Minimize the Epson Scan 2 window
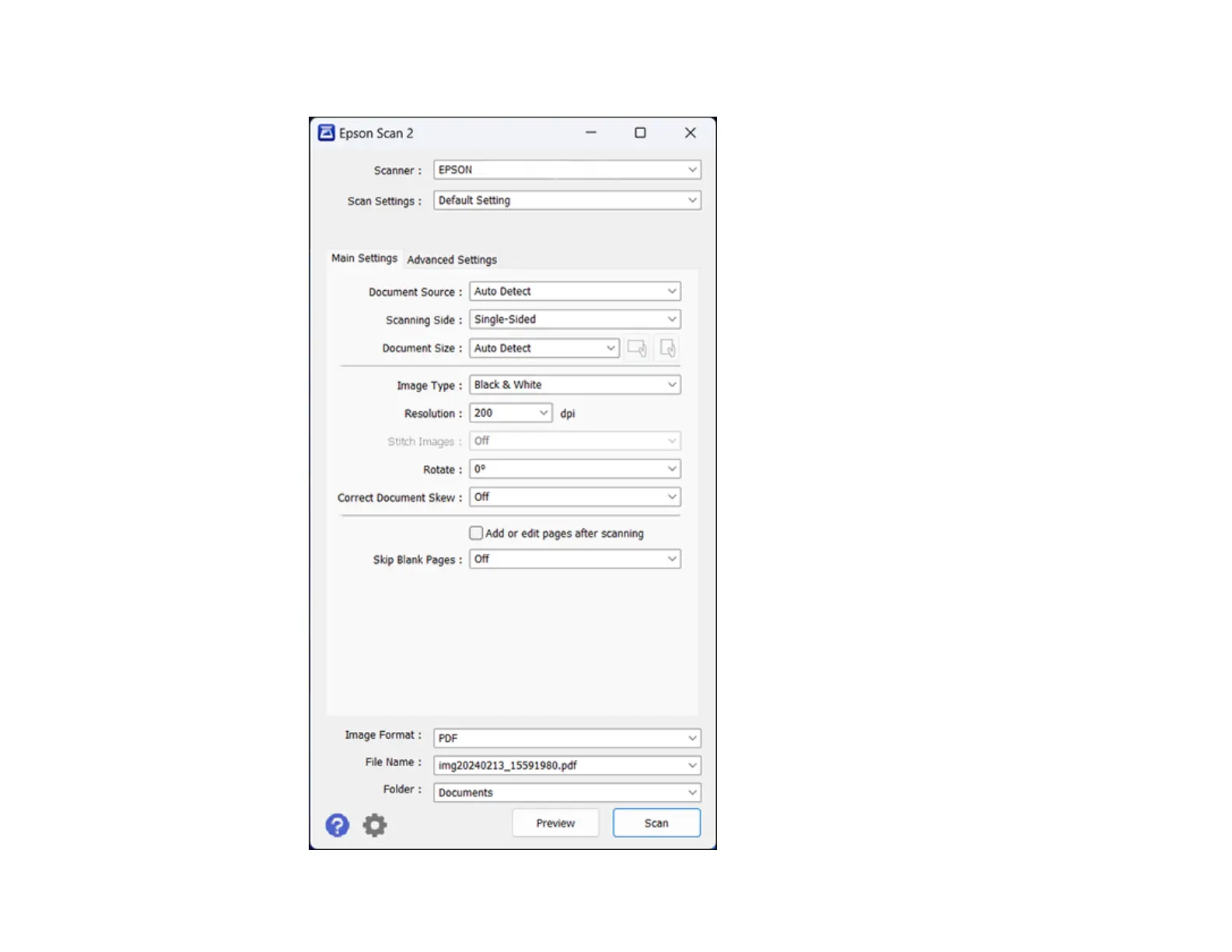This screenshot has width=1232, height=952. coord(591,133)
